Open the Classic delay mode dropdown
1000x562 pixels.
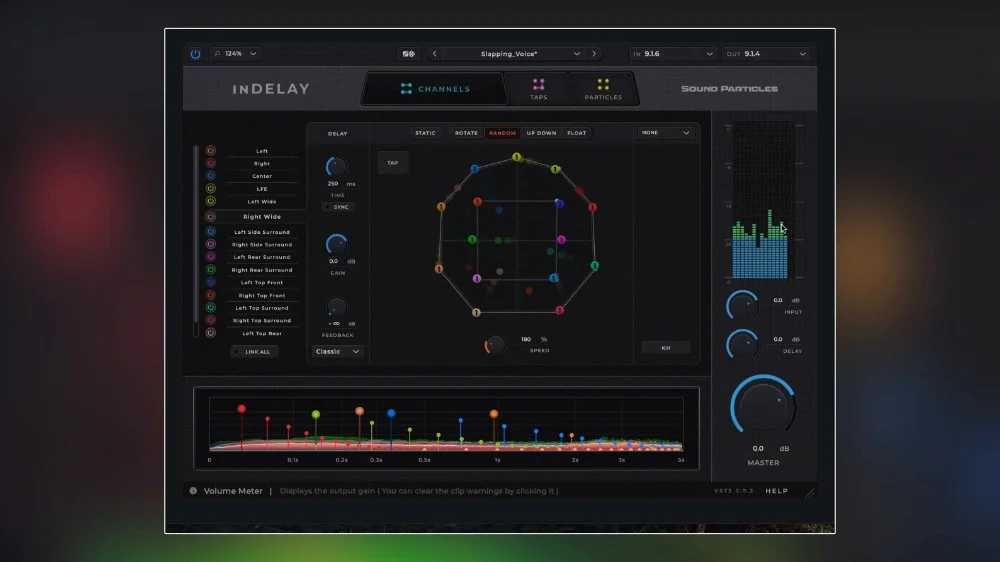[x=337, y=351]
